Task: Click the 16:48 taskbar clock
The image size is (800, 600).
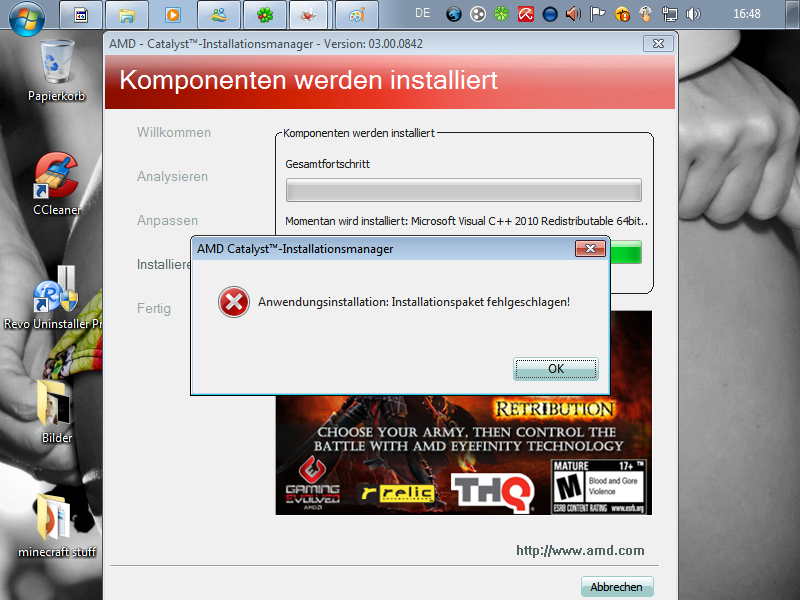Action: tap(746, 14)
